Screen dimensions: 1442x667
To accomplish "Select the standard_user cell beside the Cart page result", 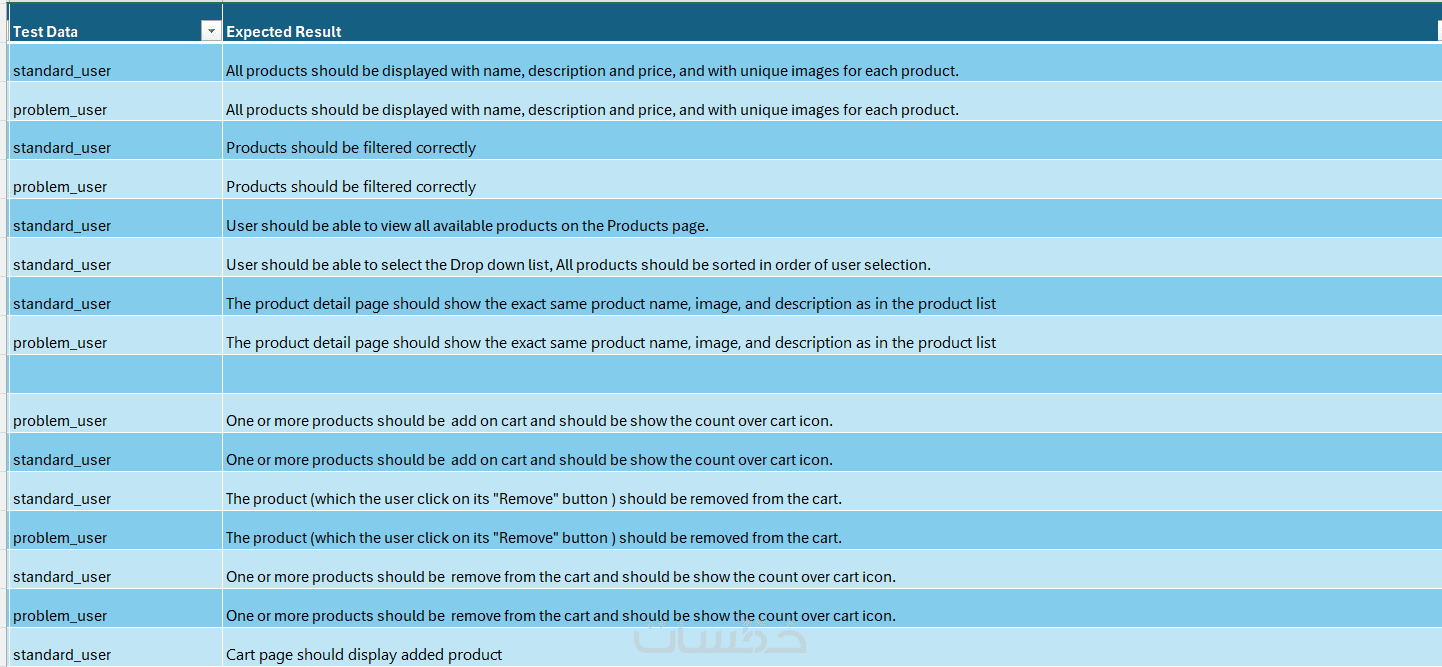I will tap(62, 655).
